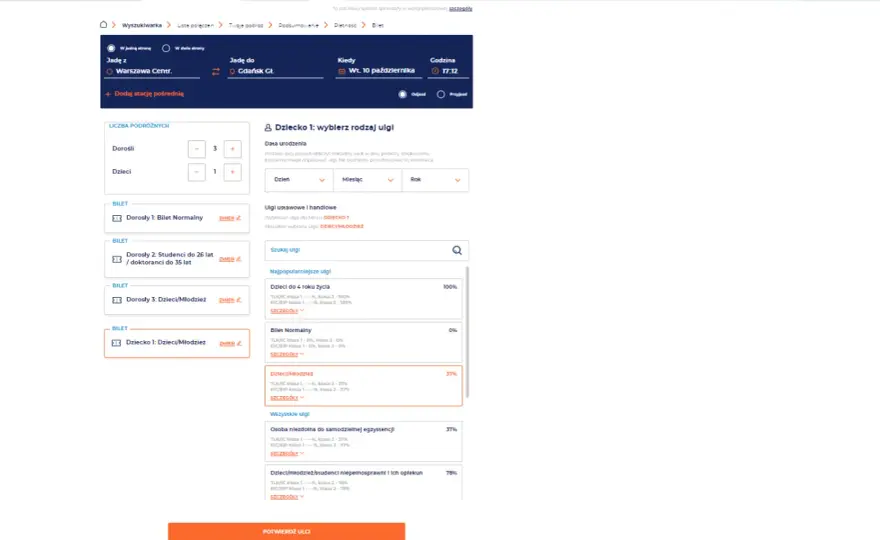Image resolution: width=880 pixels, height=540 pixels.
Task: Decrease Dorośli count with minus
Action: [196, 149]
